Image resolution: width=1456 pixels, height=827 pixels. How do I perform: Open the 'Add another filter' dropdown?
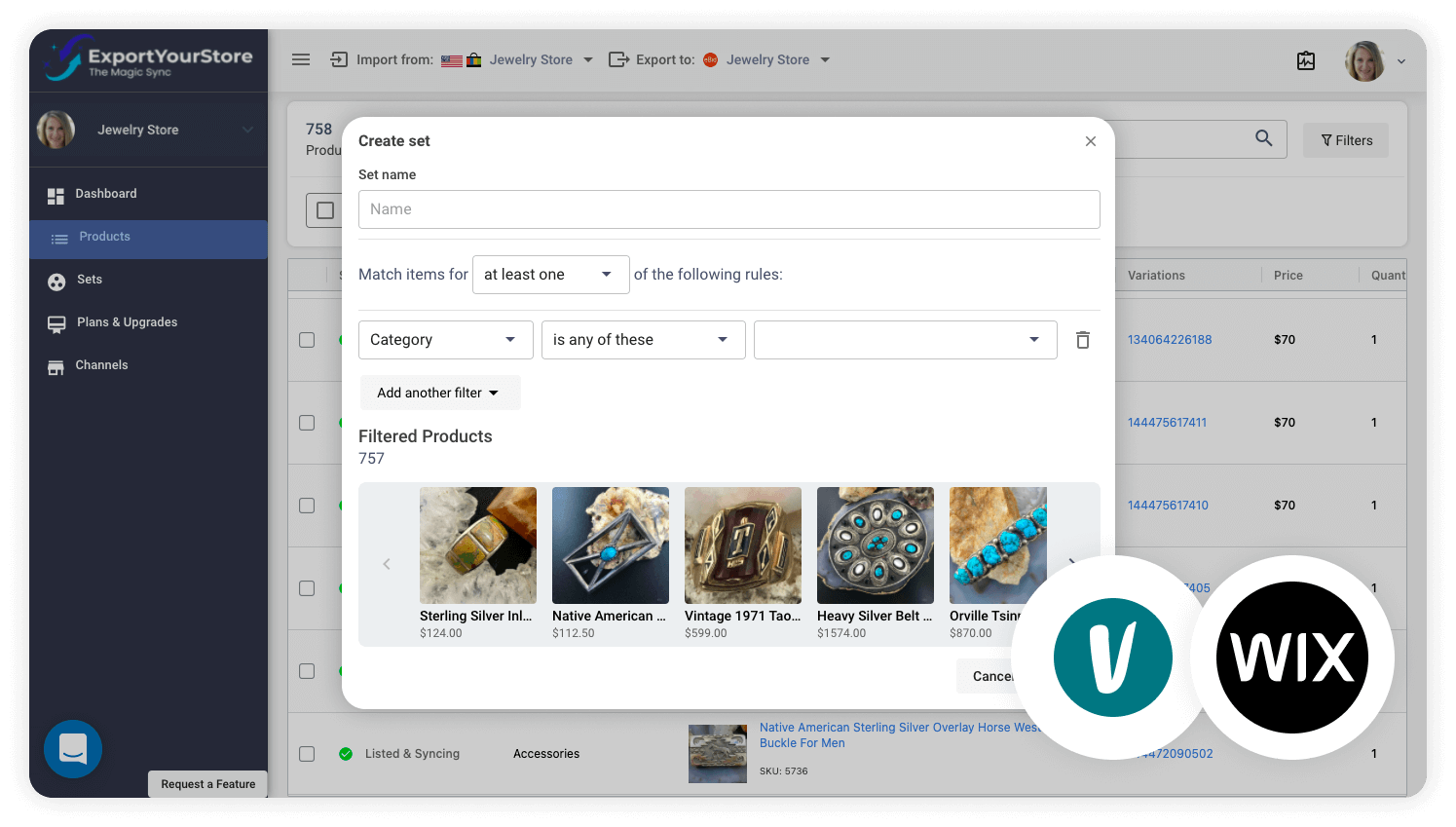(x=440, y=393)
